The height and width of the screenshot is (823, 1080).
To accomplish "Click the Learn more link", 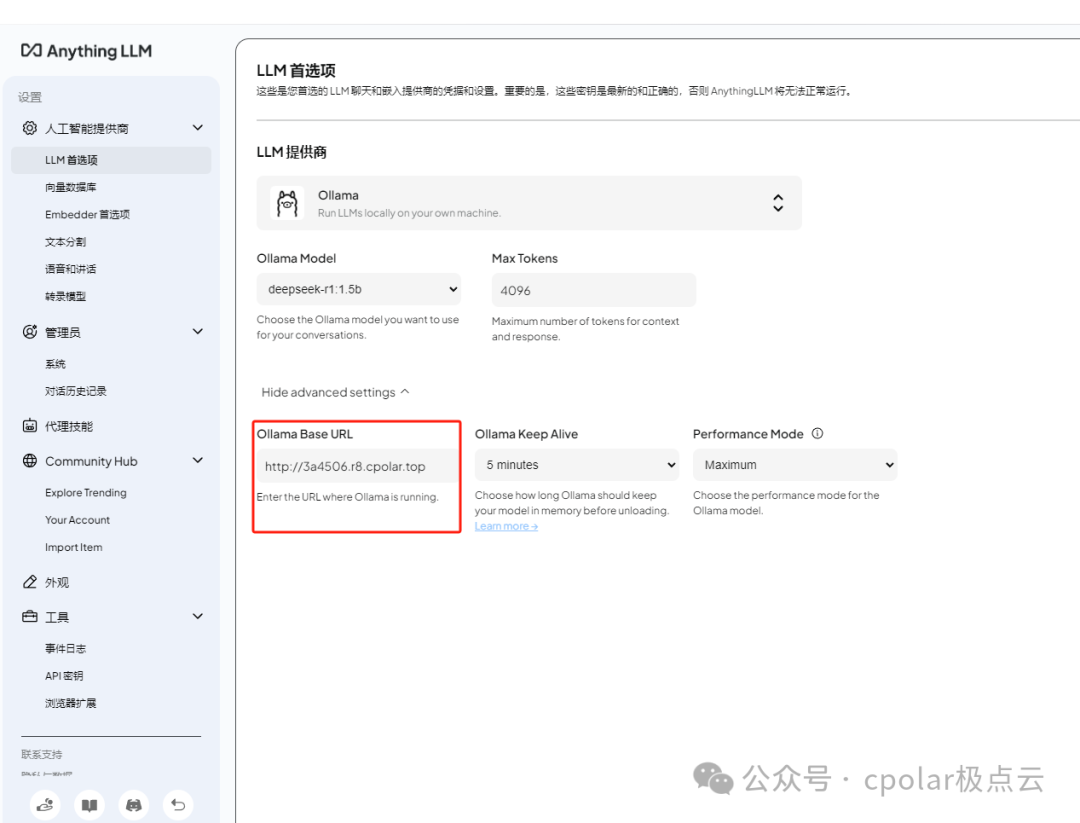I will pos(506,526).
